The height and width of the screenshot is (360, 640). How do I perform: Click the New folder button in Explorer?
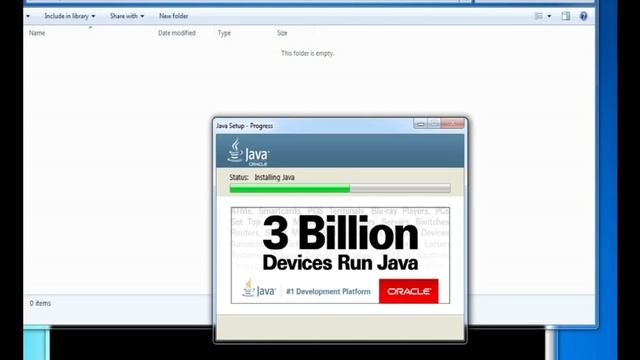173,16
